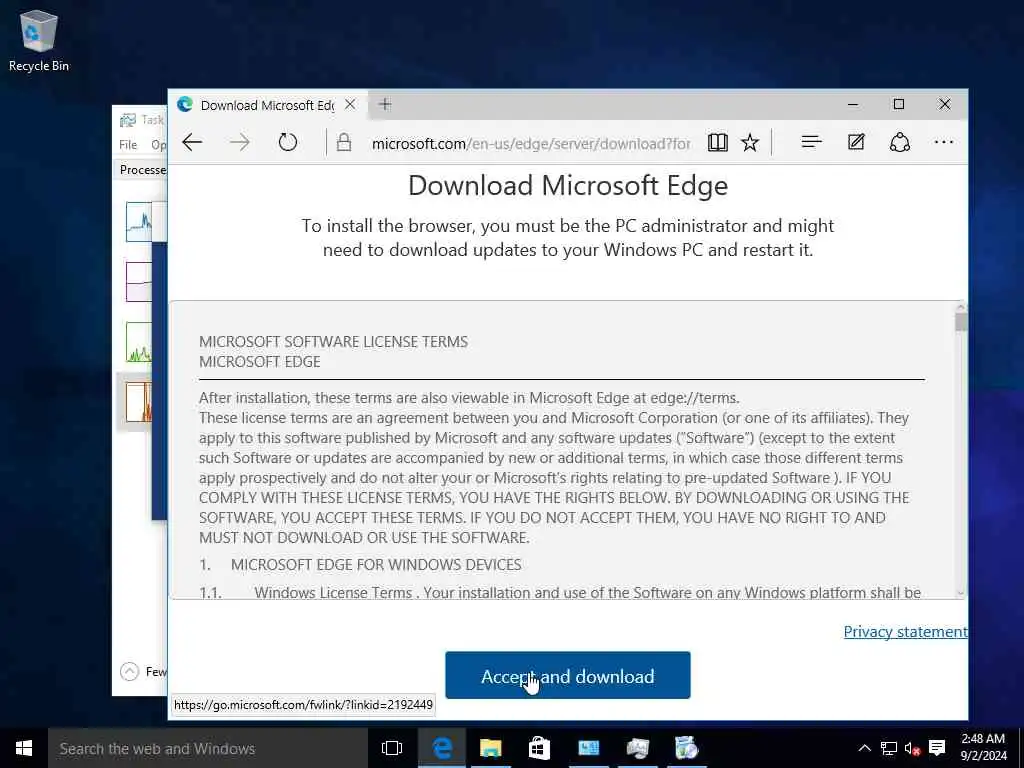The height and width of the screenshot is (768, 1024).
Task: Minimize the Edge browser window
Action: click(853, 104)
